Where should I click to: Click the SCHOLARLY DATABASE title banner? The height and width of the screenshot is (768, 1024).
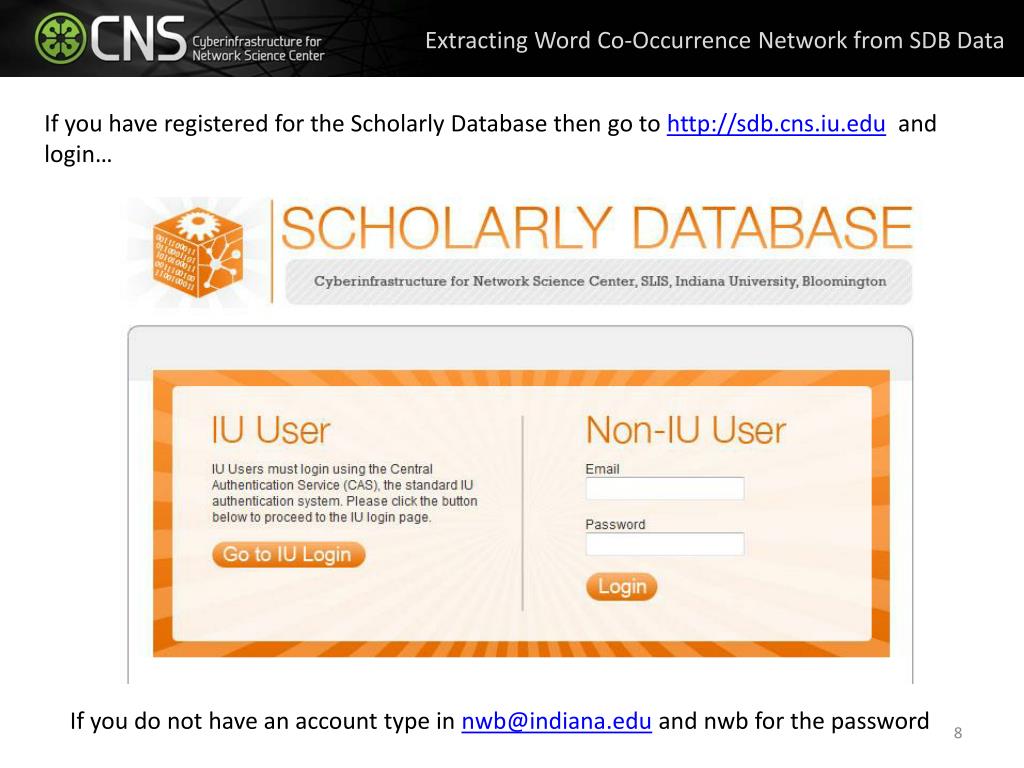coord(596,227)
